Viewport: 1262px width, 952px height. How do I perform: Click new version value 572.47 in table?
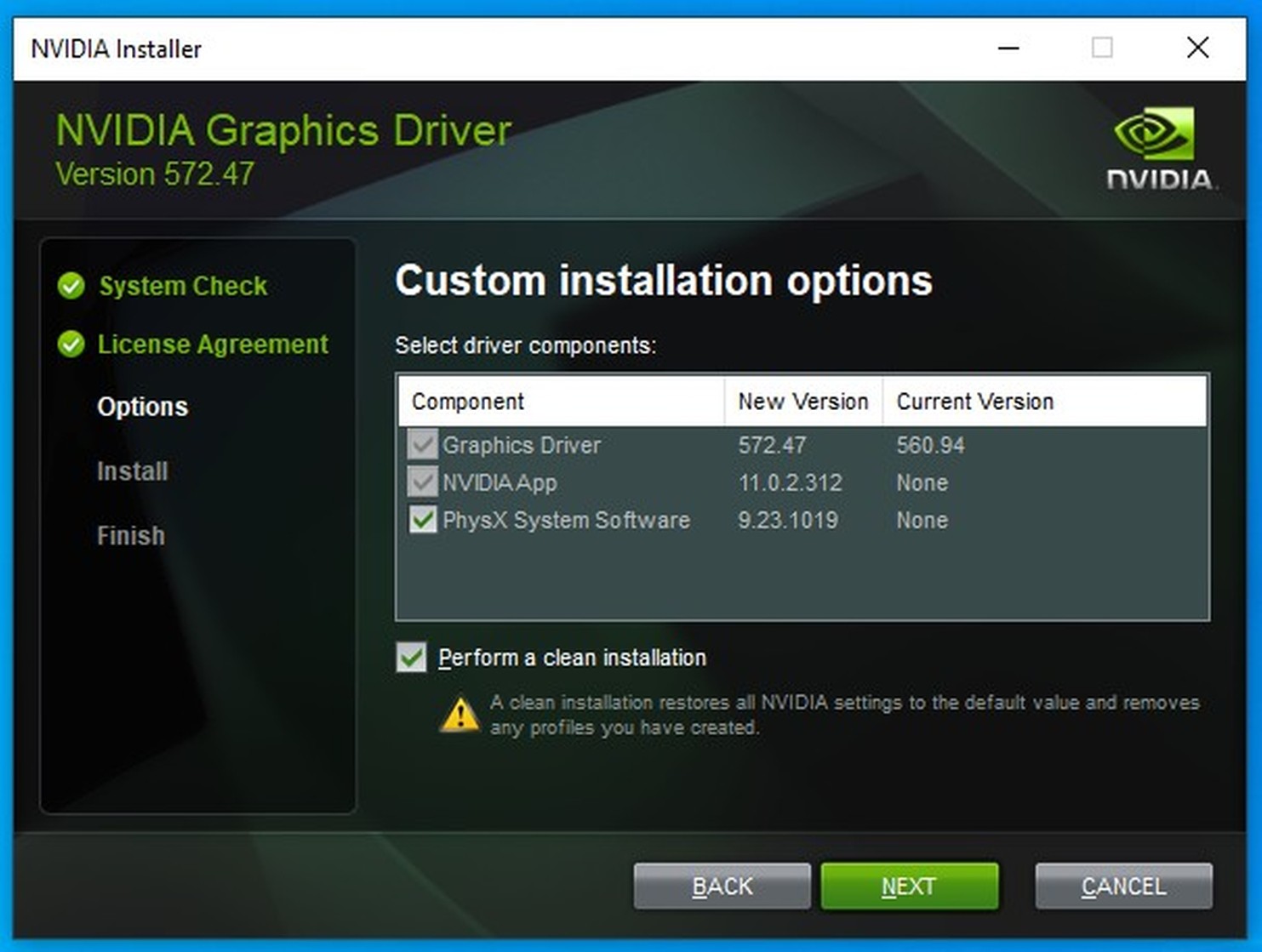[771, 445]
